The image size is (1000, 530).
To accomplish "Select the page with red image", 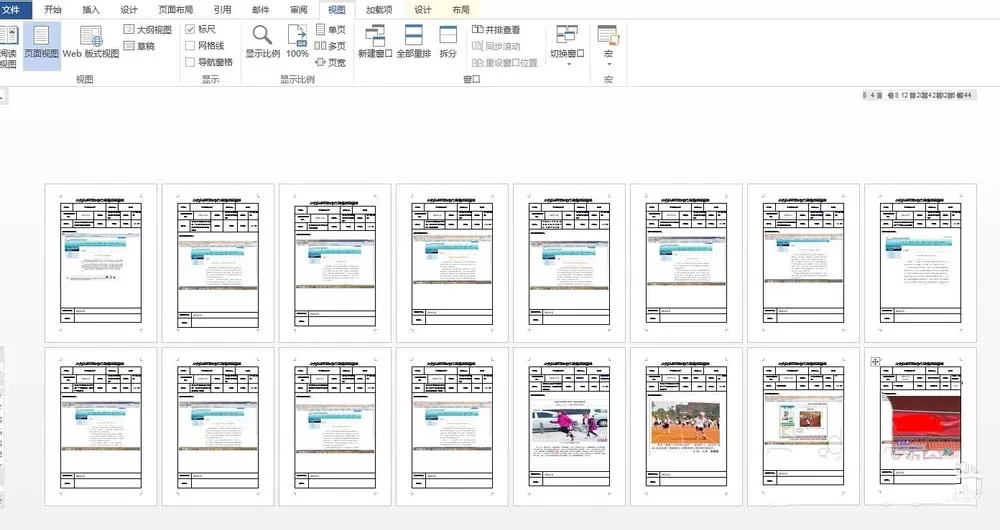I will [x=920, y=427].
